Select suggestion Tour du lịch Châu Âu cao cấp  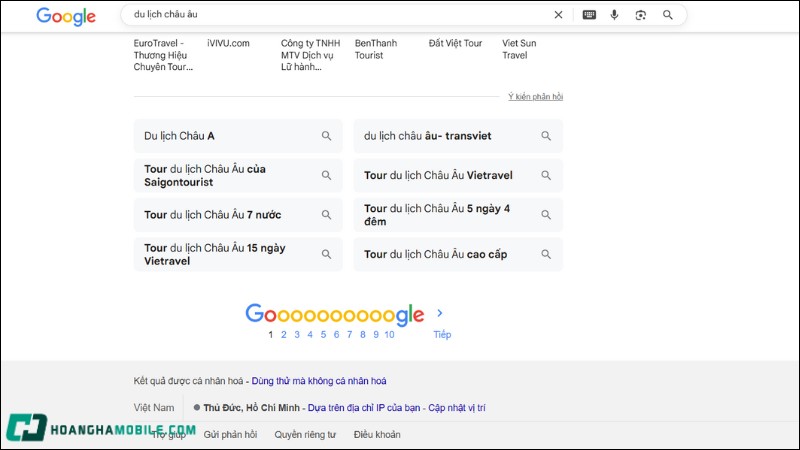pyautogui.click(x=435, y=255)
